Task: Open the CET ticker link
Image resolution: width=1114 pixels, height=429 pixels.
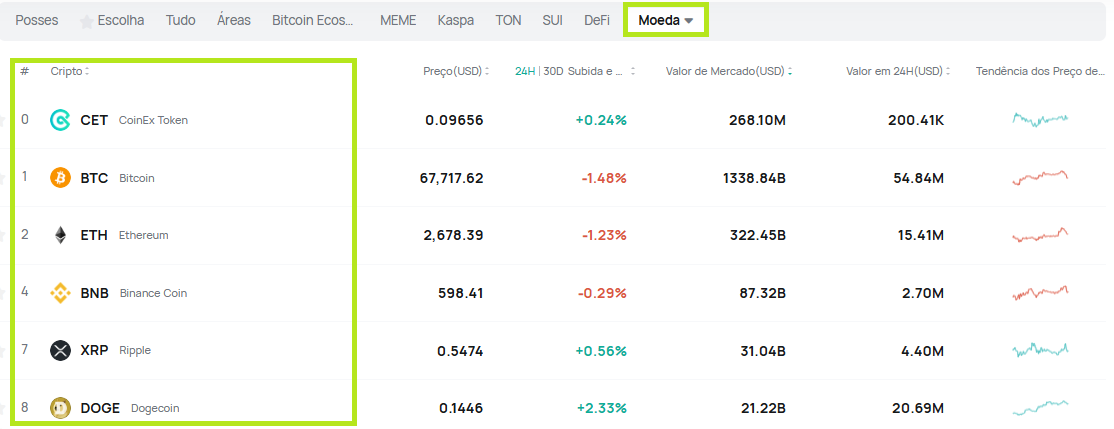Action: 94,120
